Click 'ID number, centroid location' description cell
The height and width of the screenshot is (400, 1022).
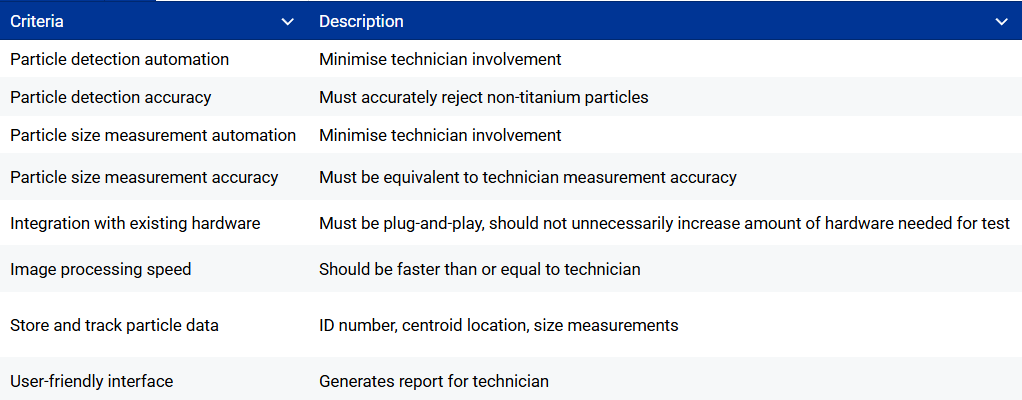[499, 325]
